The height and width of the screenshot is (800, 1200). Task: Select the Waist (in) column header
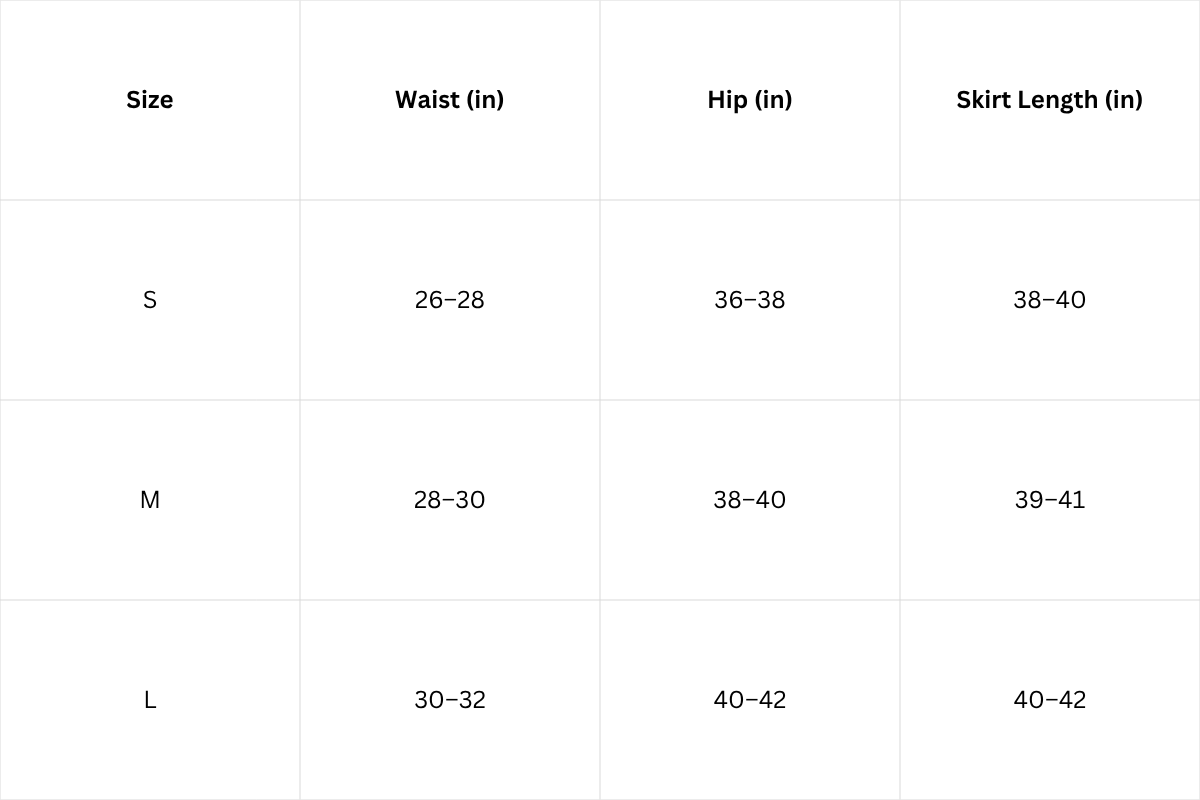click(449, 100)
